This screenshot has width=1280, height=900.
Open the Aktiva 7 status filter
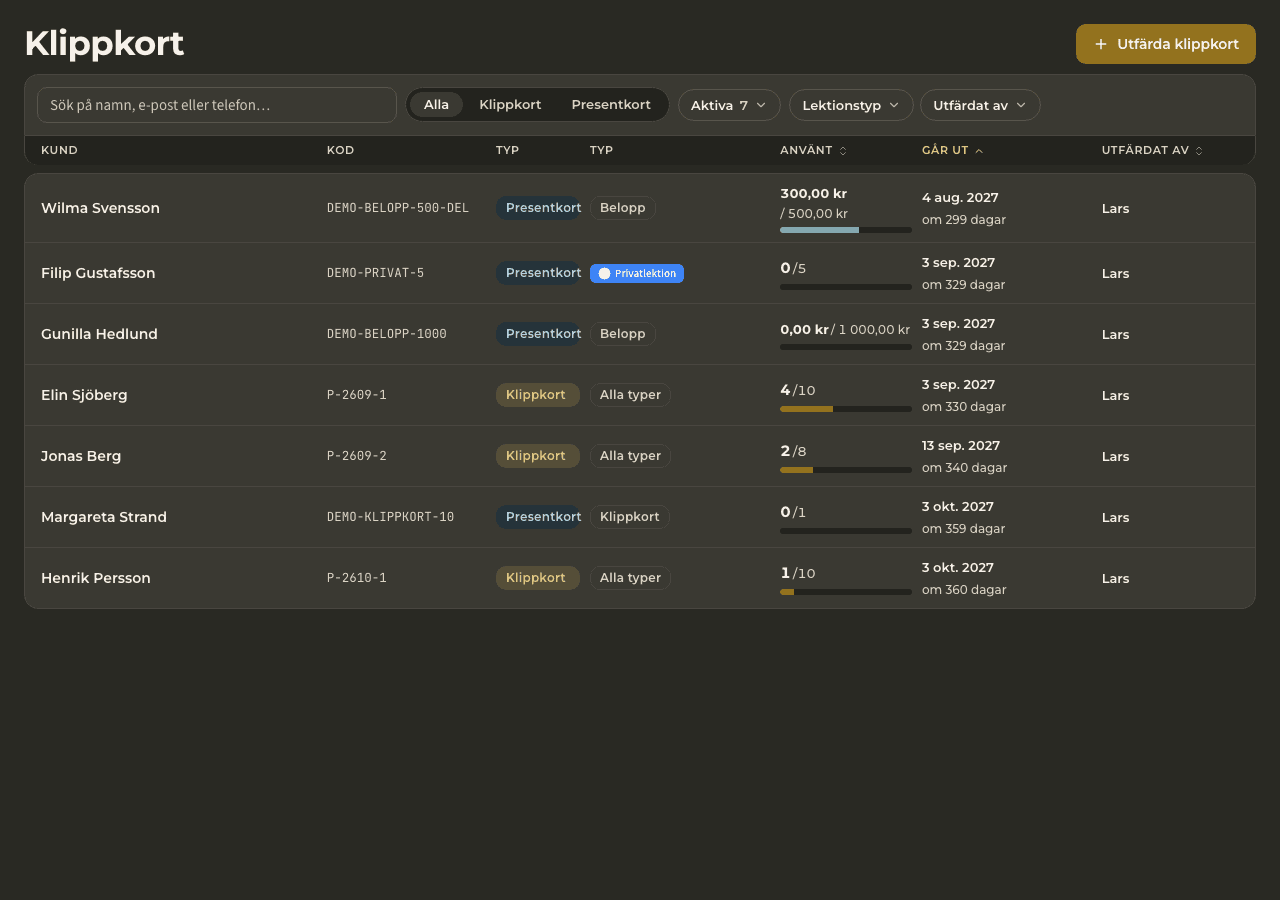point(729,105)
